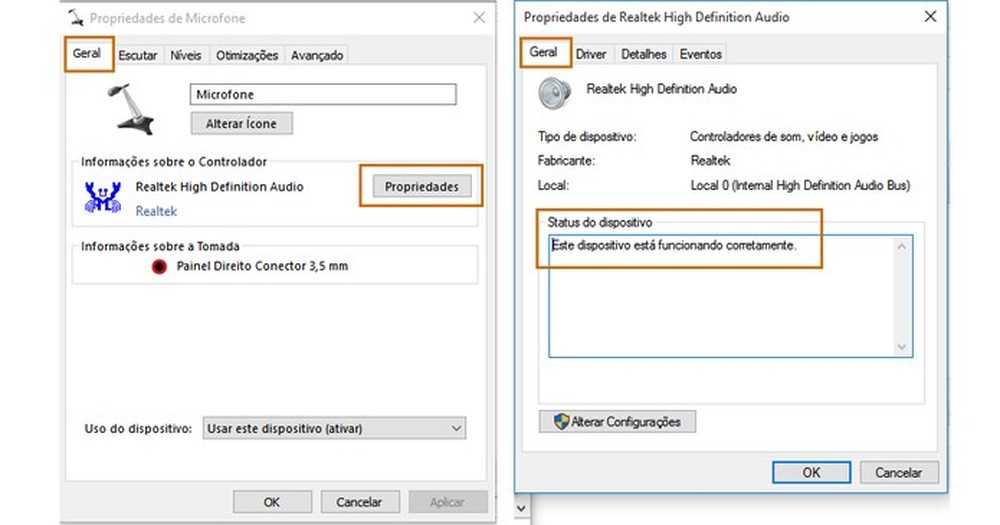Select the Geral tab in Realtek properties window
1000x525 pixels.
click(x=543, y=52)
